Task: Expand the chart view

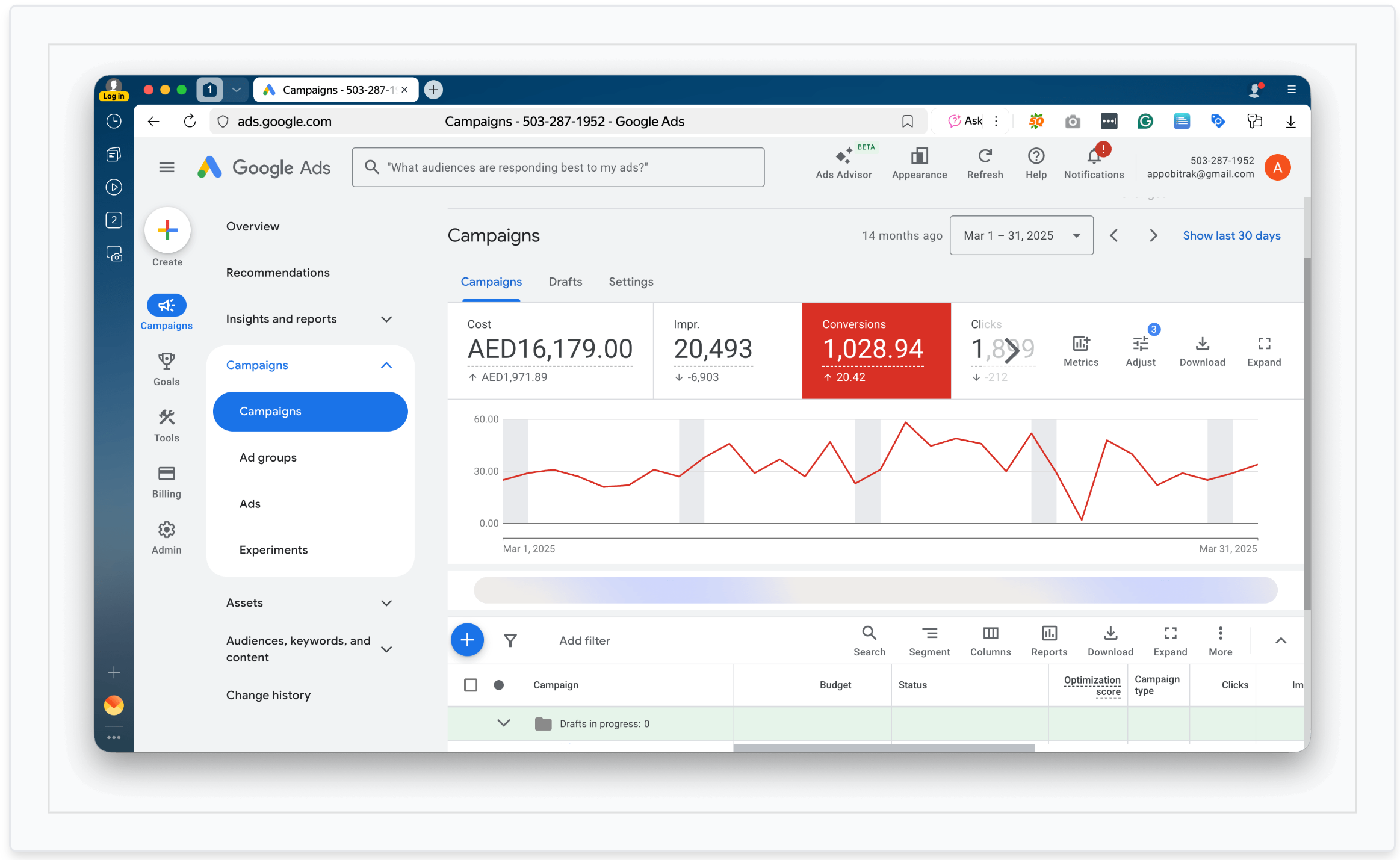Action: tap(1263, 351)
